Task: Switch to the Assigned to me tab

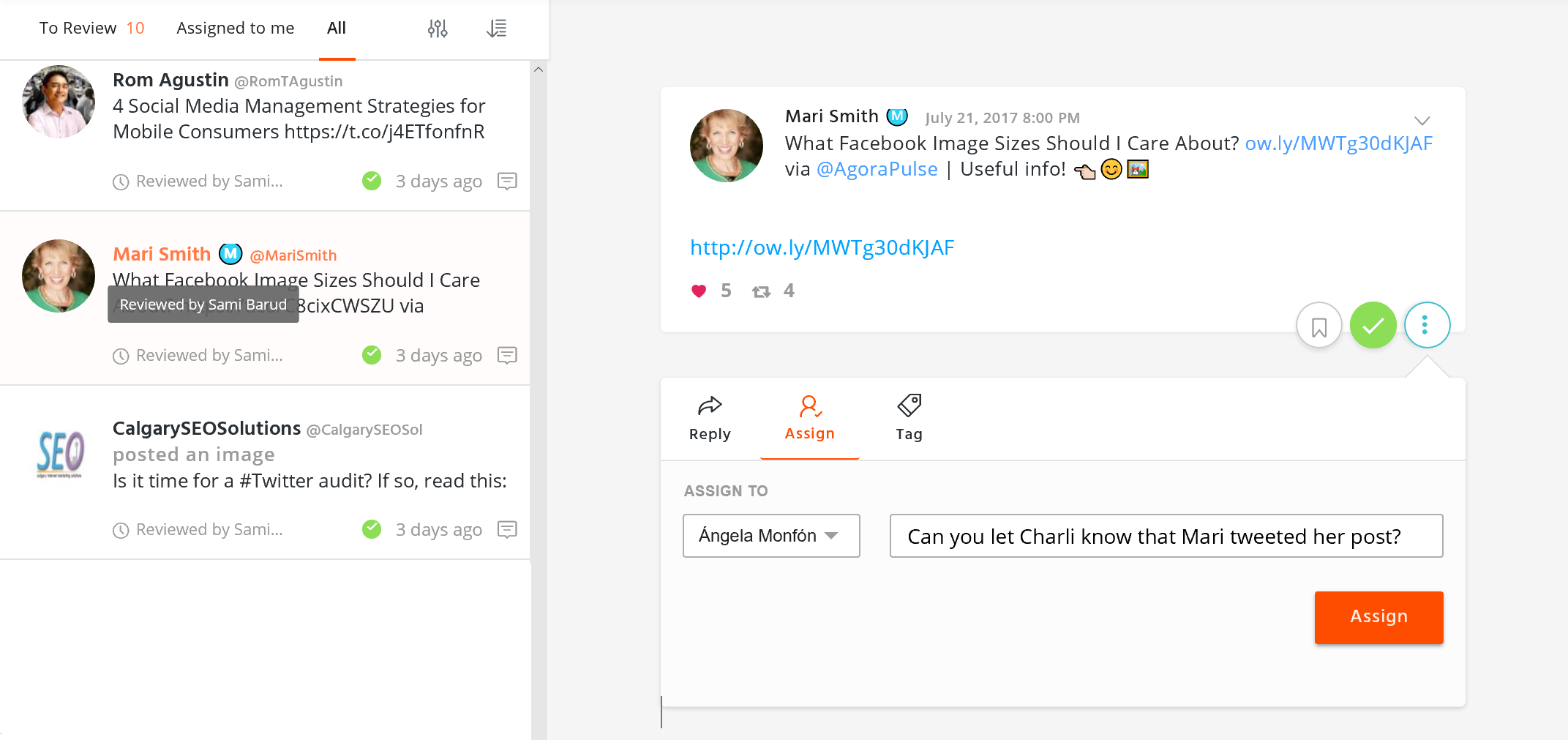Action: click(x=235, y=29)
